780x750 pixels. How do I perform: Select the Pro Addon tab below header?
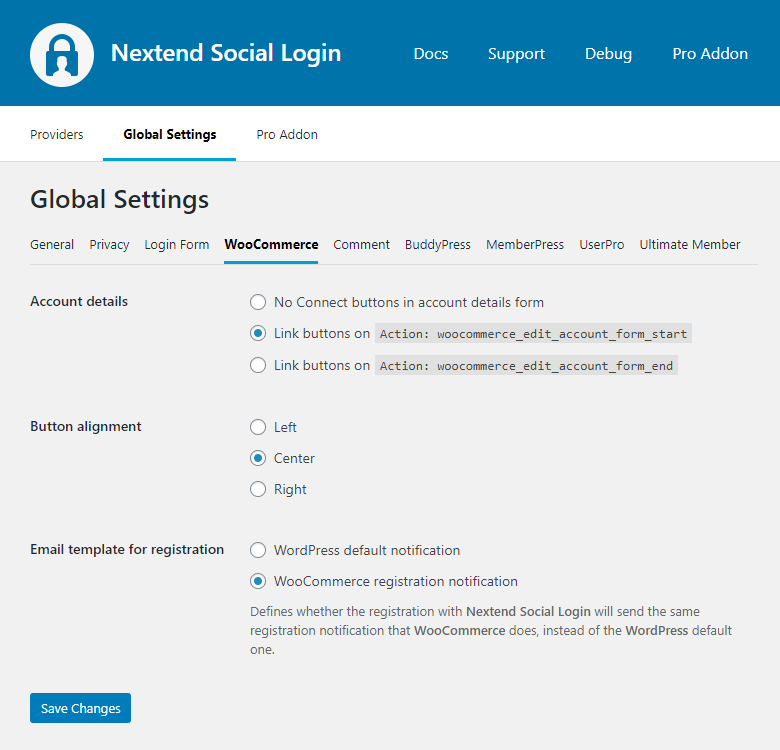click(287, 134)
